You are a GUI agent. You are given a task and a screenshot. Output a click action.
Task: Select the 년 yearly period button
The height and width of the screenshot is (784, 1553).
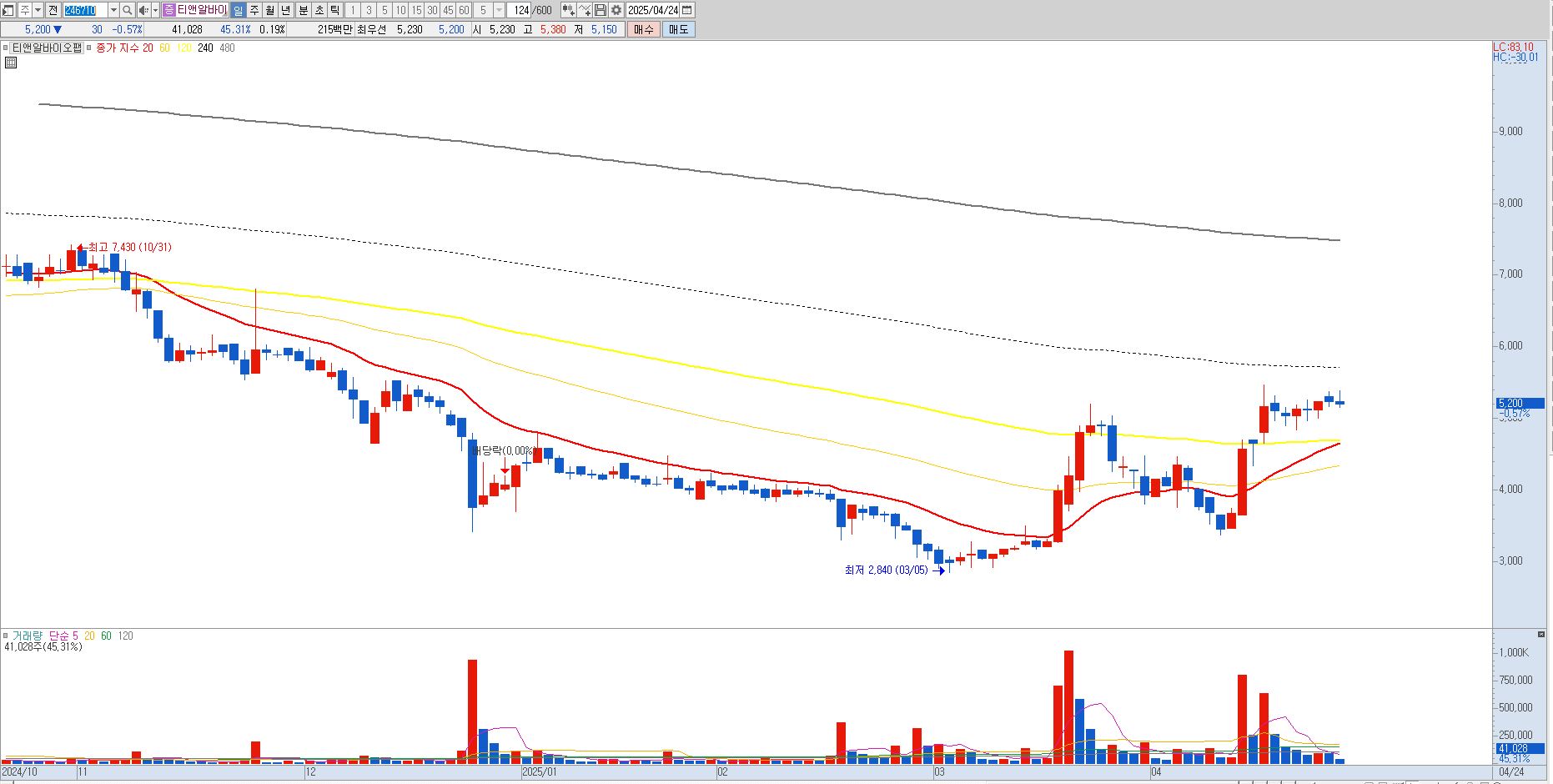pyautogui.click(x=286, y=10)
